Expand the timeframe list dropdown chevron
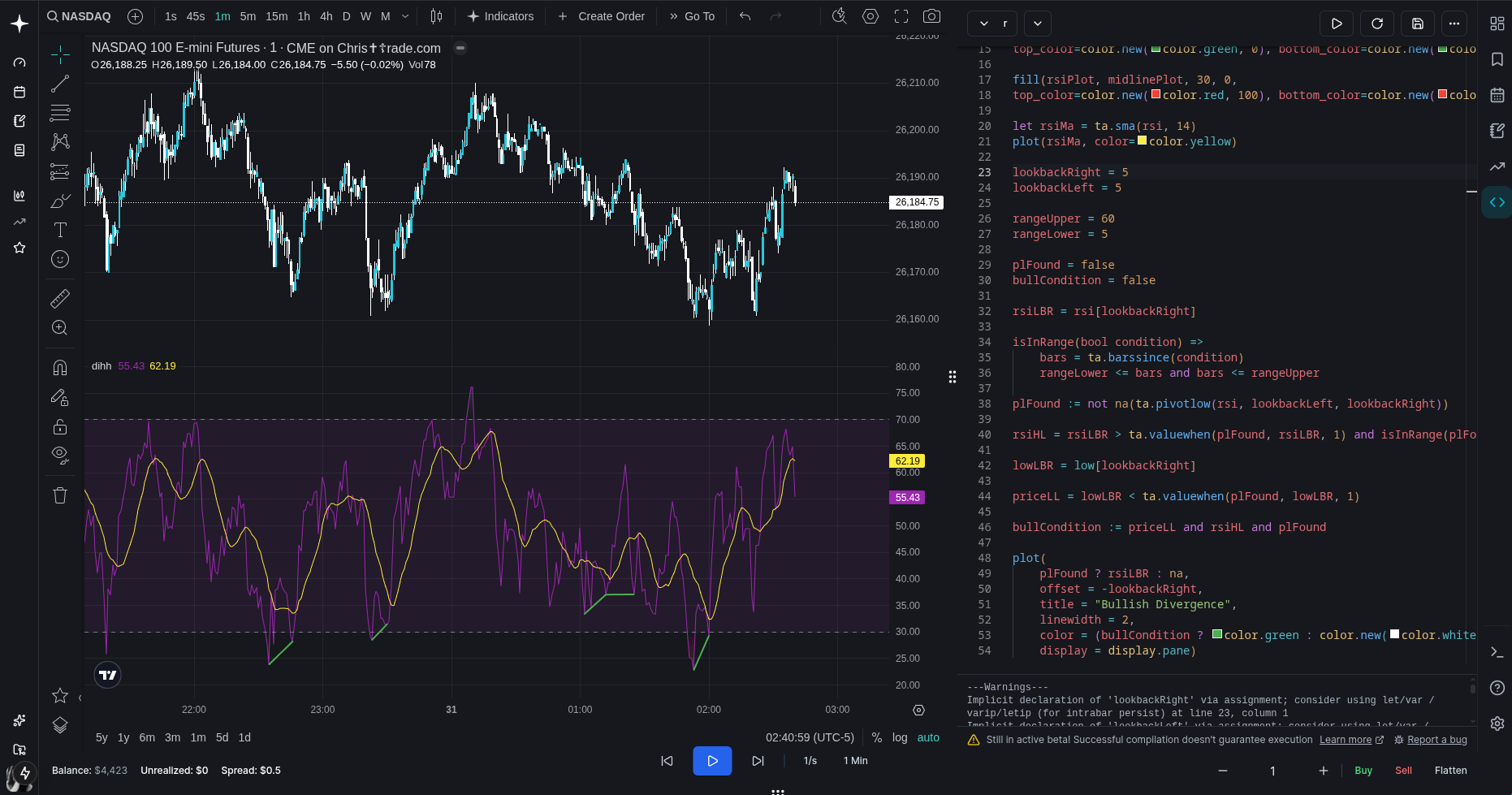1512x795 pixels. 405,16
